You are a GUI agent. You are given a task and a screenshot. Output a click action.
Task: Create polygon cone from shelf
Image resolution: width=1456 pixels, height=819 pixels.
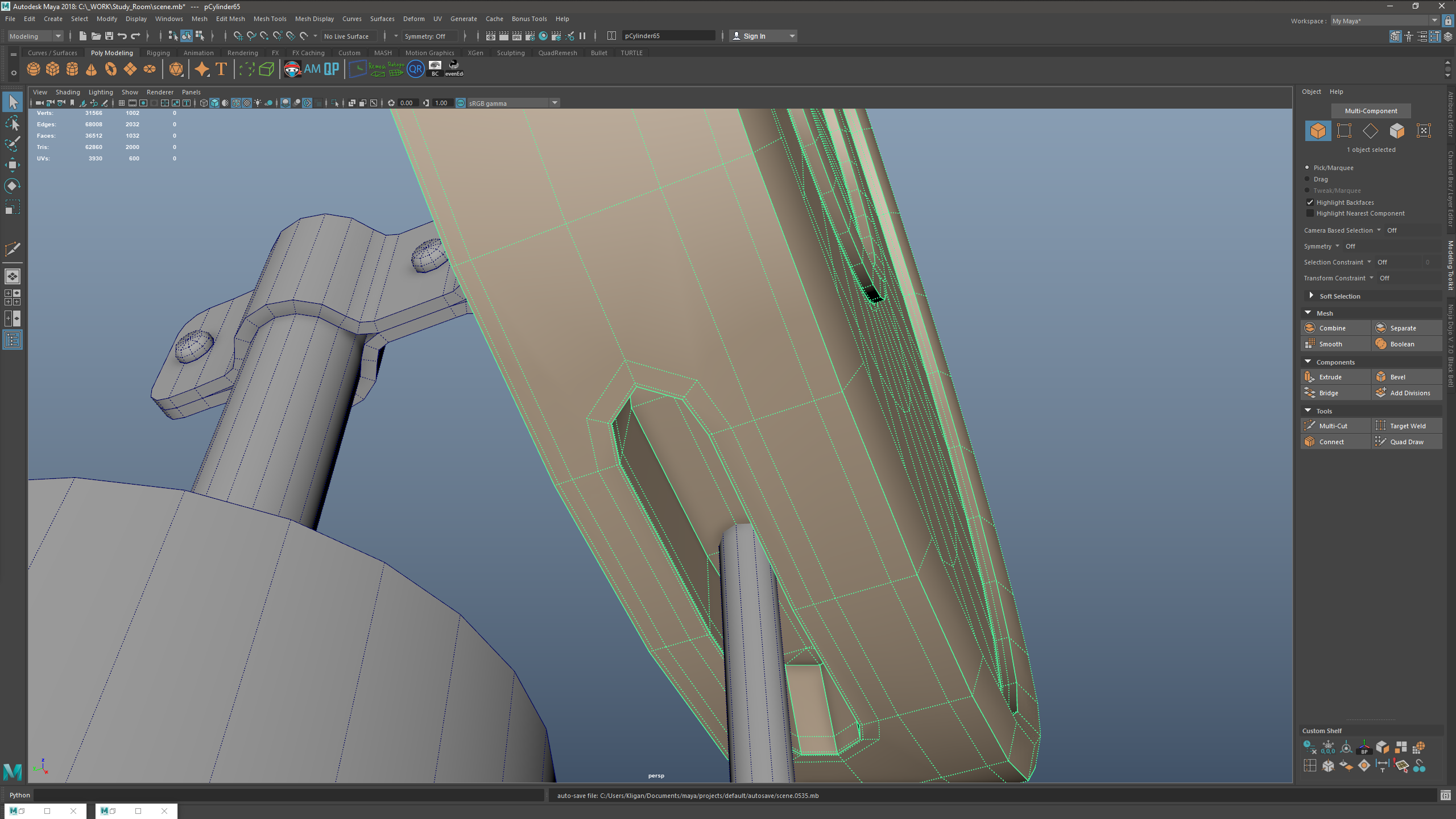92,69
